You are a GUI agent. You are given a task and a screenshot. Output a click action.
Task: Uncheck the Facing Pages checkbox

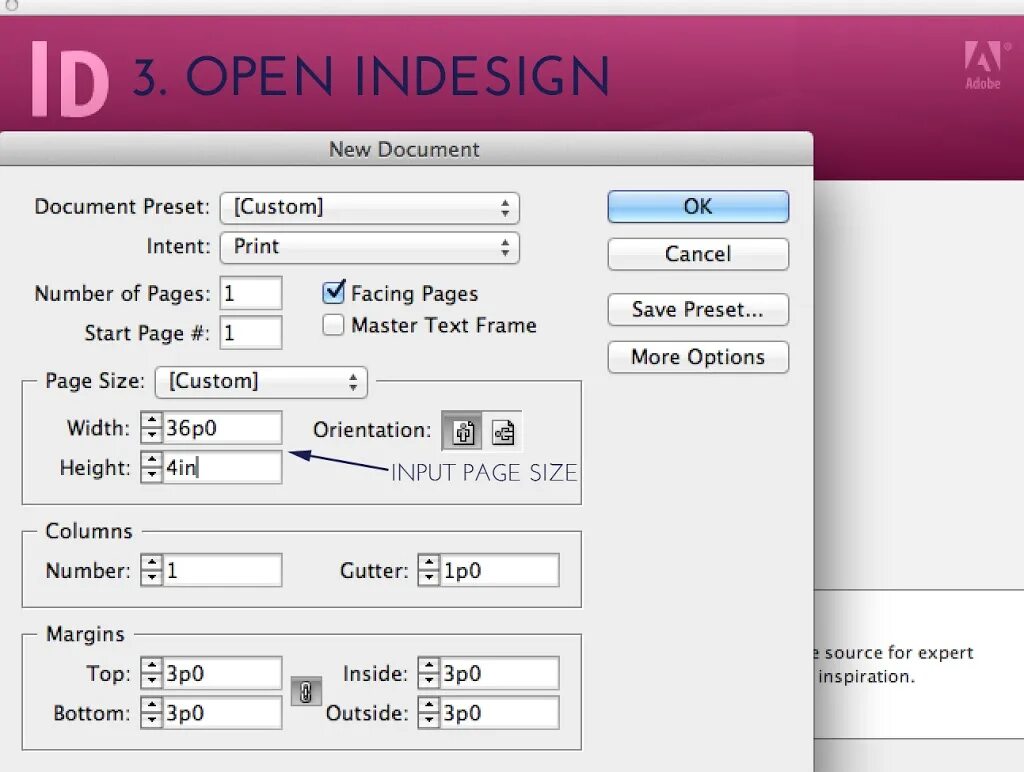tap(334, 292)
